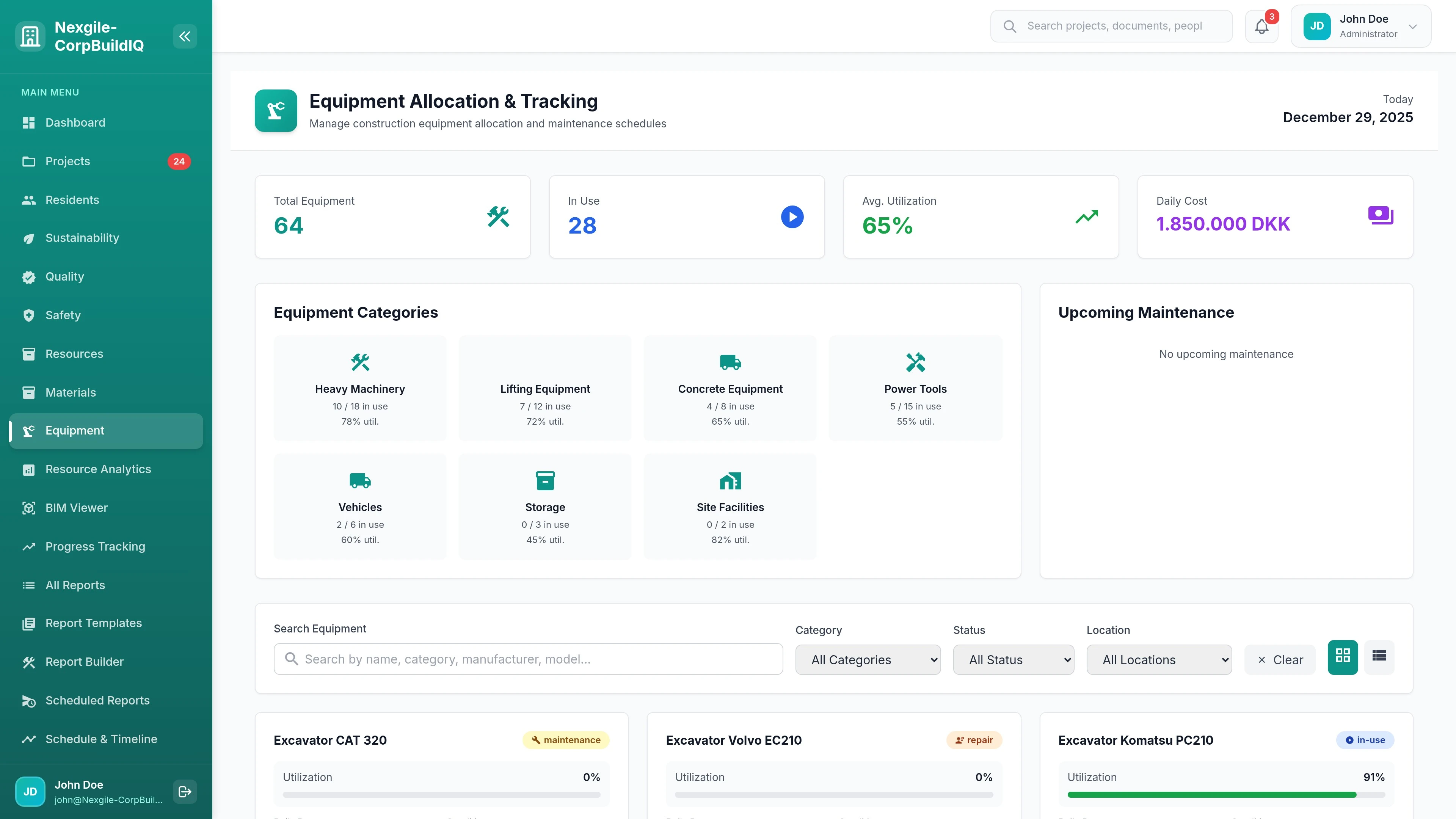Viewport: 1456px width, 819px height.
Task: Select the Heavy Machinery category tile
Action: point(360,388)
